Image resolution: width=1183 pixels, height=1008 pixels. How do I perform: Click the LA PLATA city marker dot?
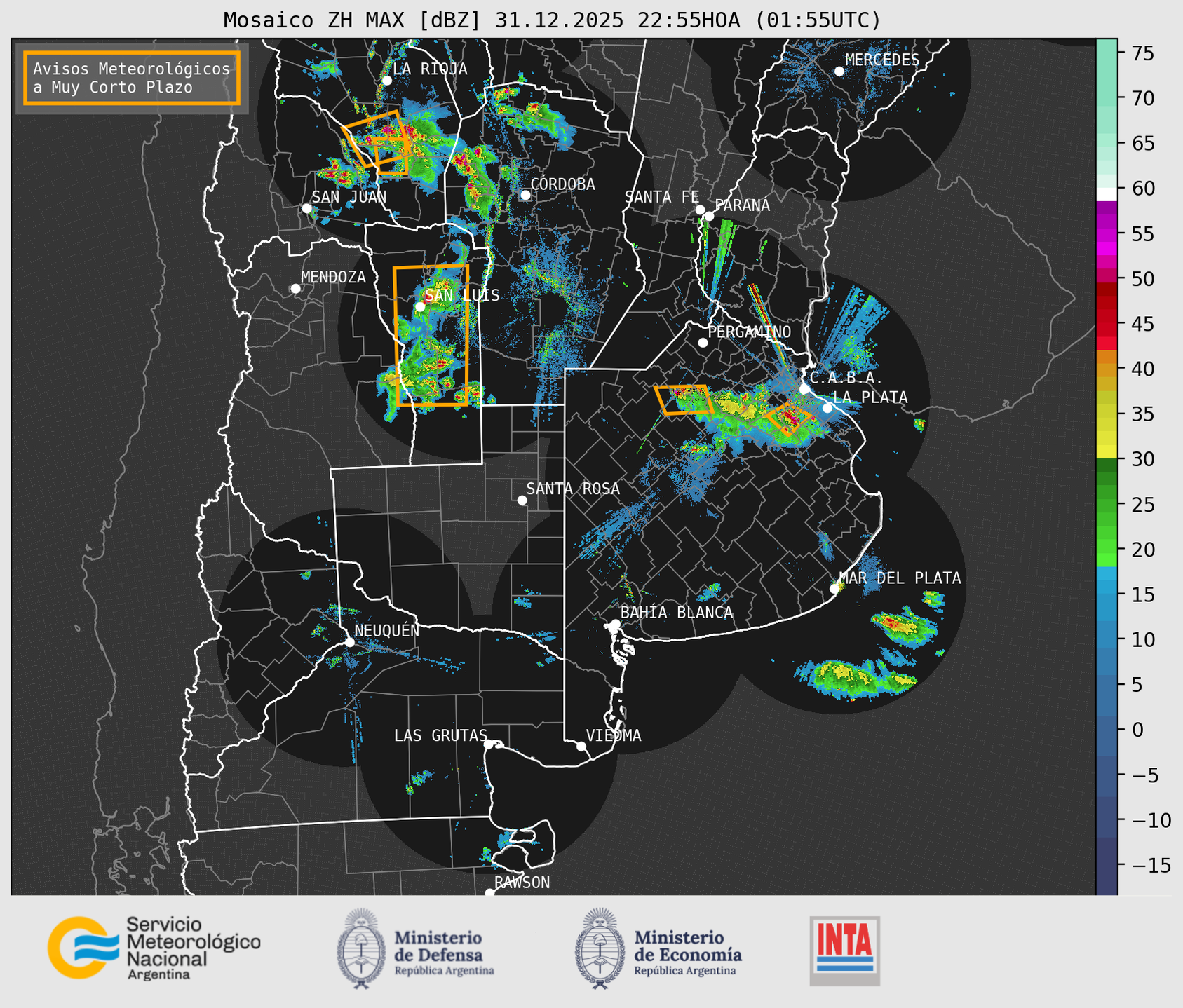[x=827, y=408]
